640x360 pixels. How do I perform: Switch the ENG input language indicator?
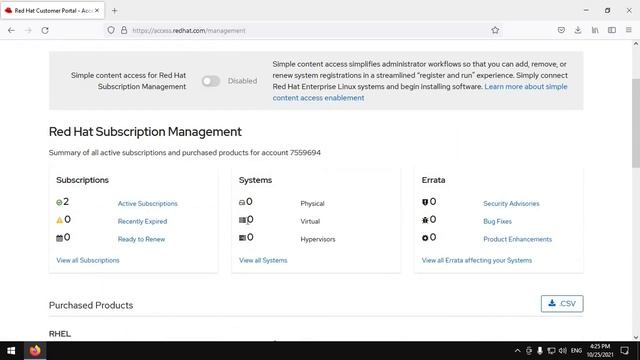pos(576,351)
